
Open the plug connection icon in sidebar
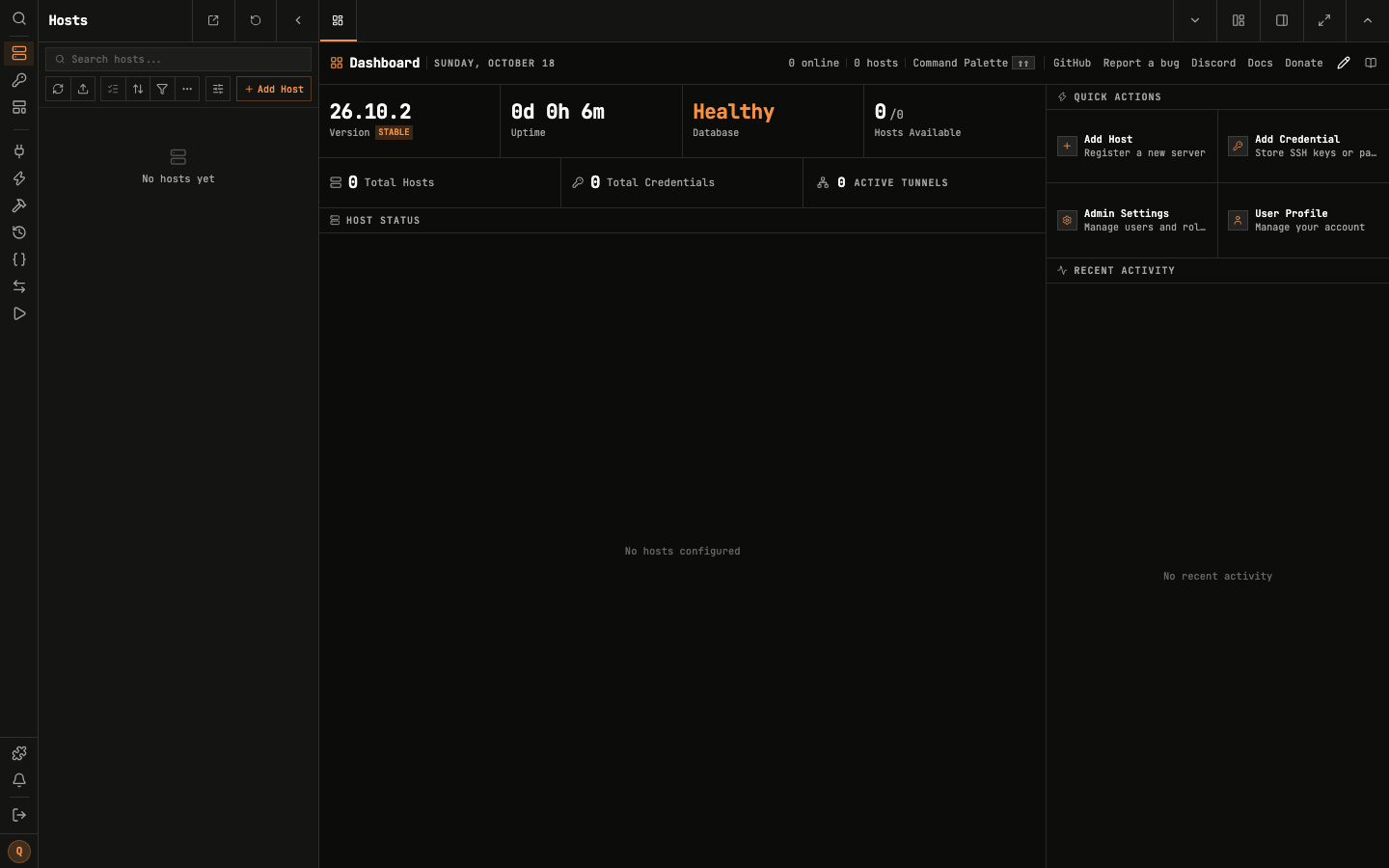click(x=18, y=151)
